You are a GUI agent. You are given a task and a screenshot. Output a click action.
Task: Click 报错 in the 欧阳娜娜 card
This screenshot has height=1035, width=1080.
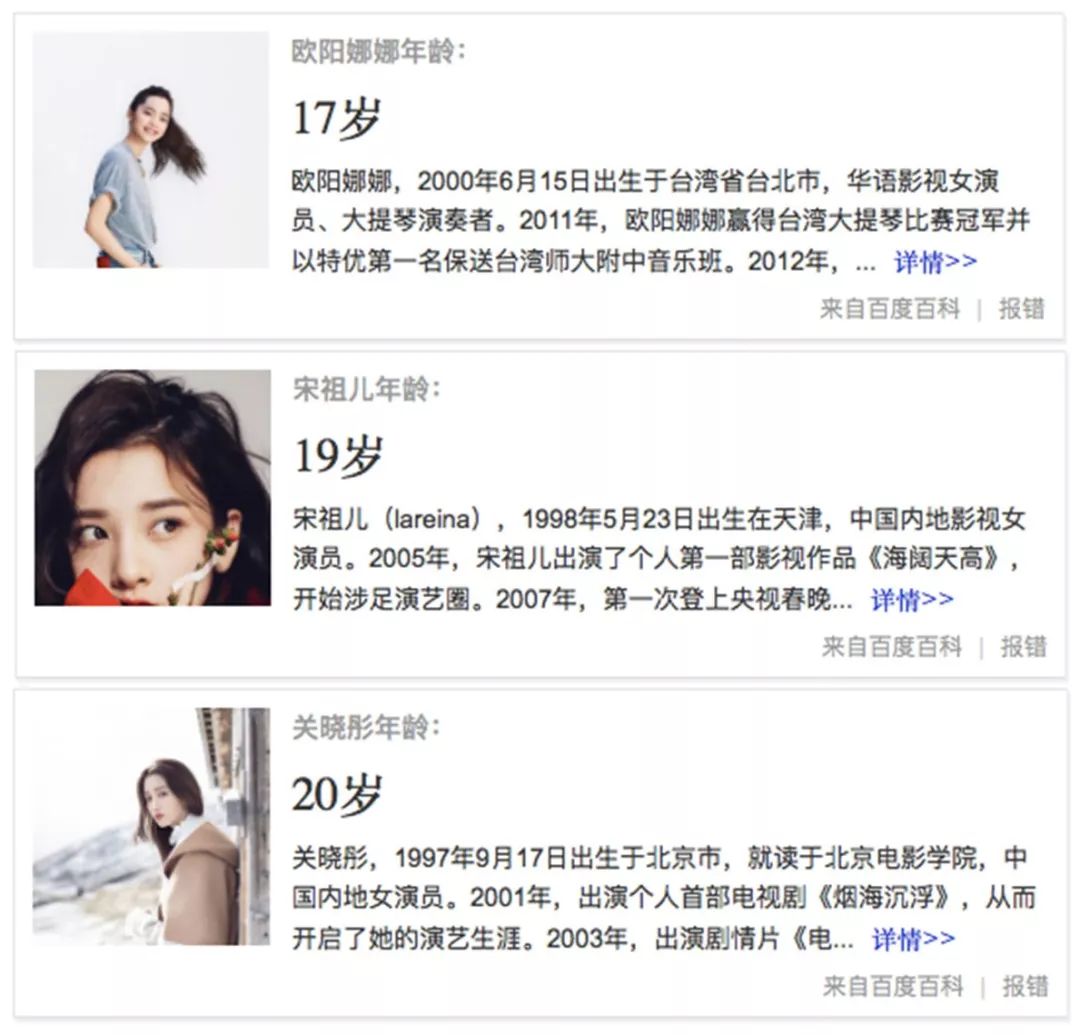[x=1022, y=309]
